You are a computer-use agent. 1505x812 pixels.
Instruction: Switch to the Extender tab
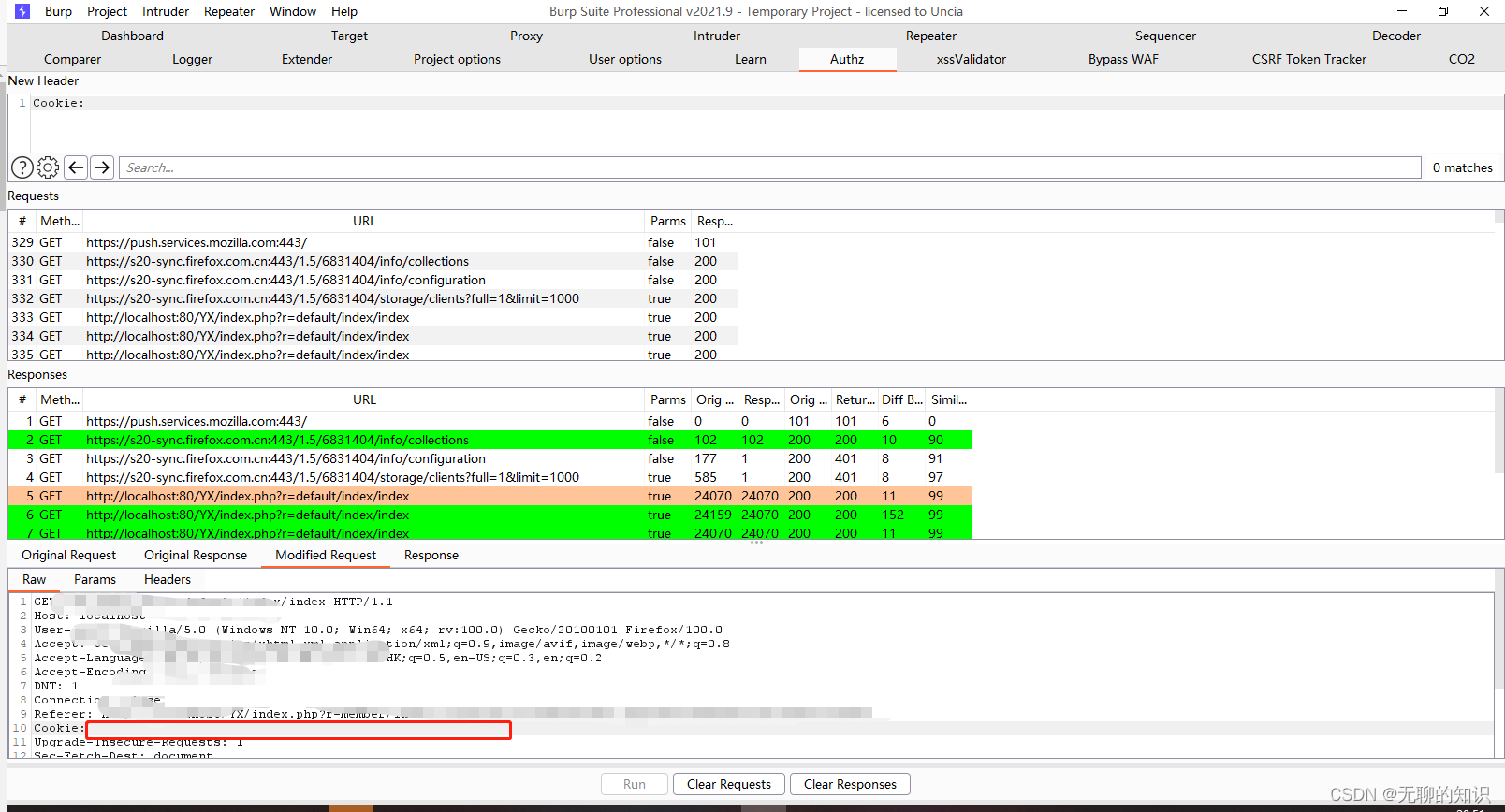307,59
